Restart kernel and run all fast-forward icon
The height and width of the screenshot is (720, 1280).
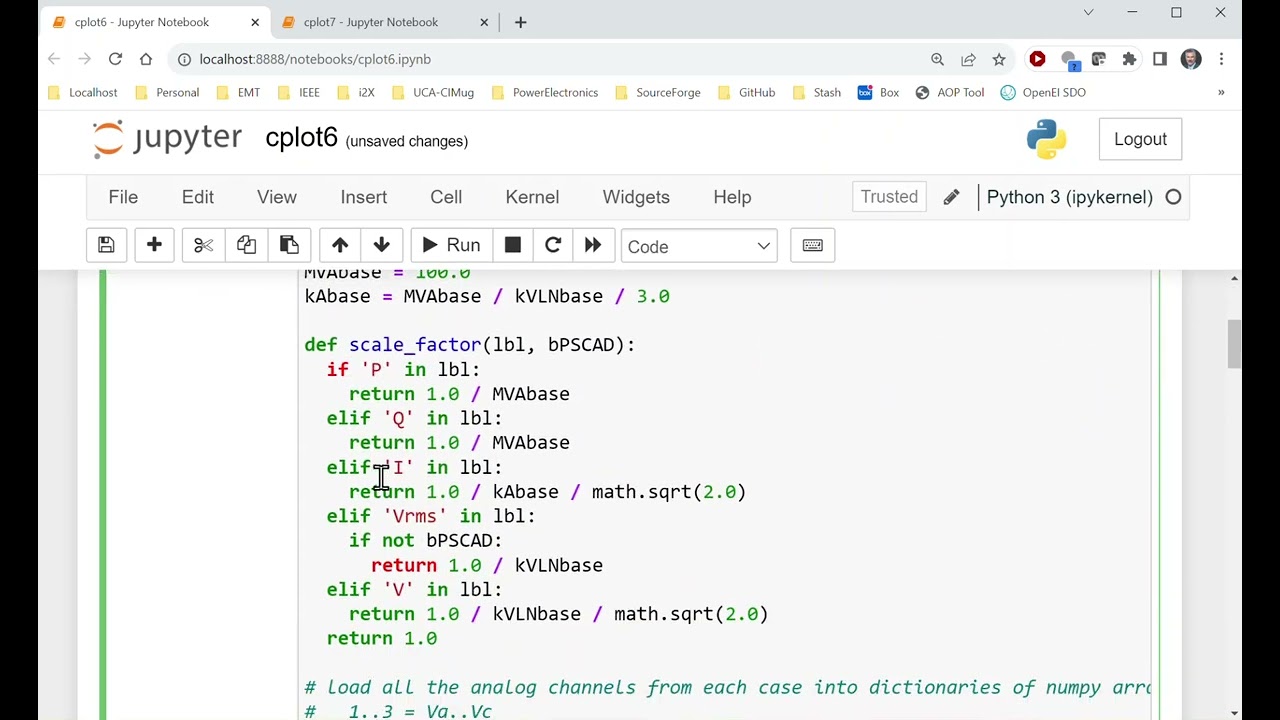tap(592, 246)
